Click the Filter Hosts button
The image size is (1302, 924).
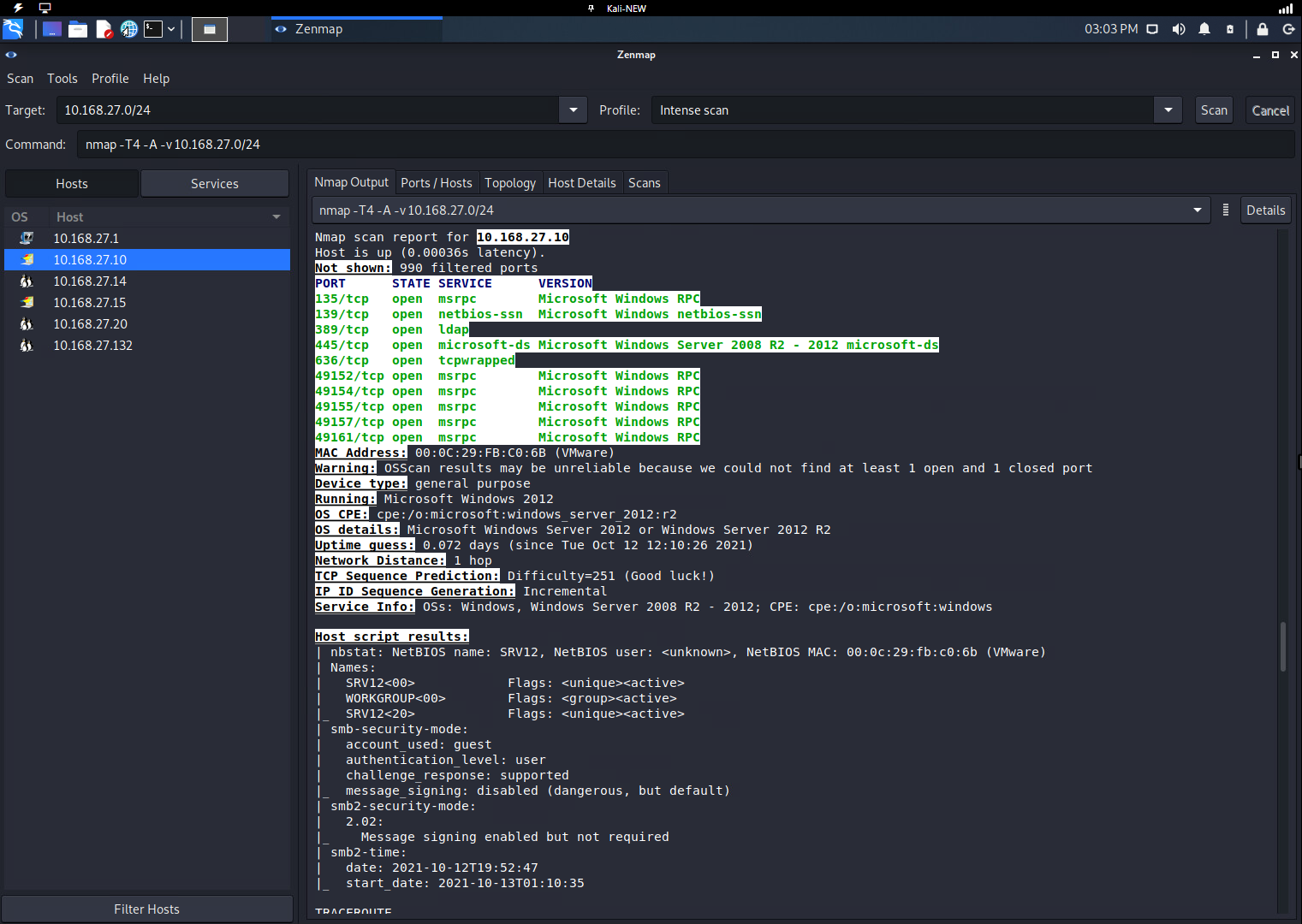click(x=147, y=909)
